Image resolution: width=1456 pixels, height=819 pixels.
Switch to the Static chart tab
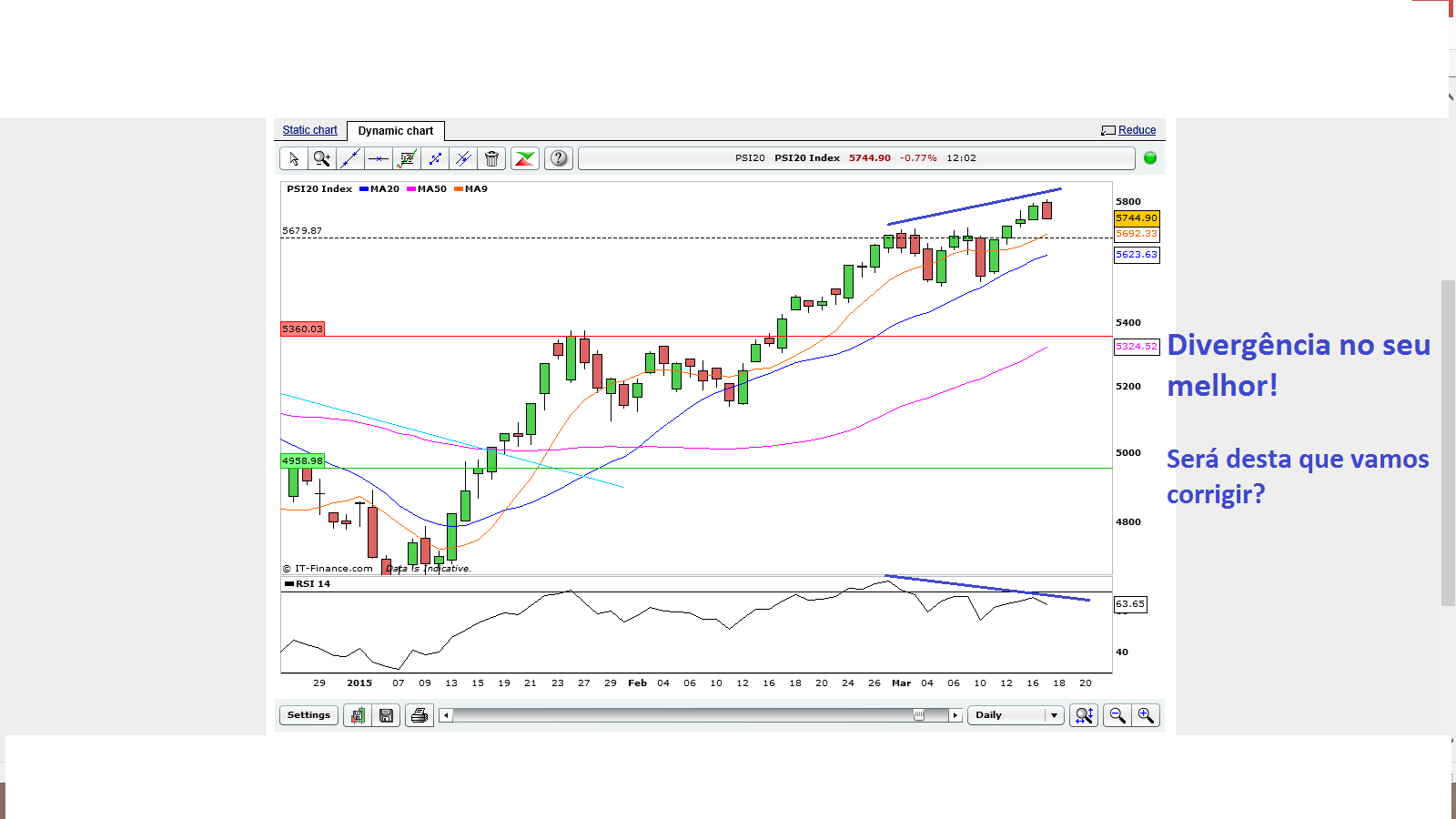pyautogui.click(x=309, y=130)
